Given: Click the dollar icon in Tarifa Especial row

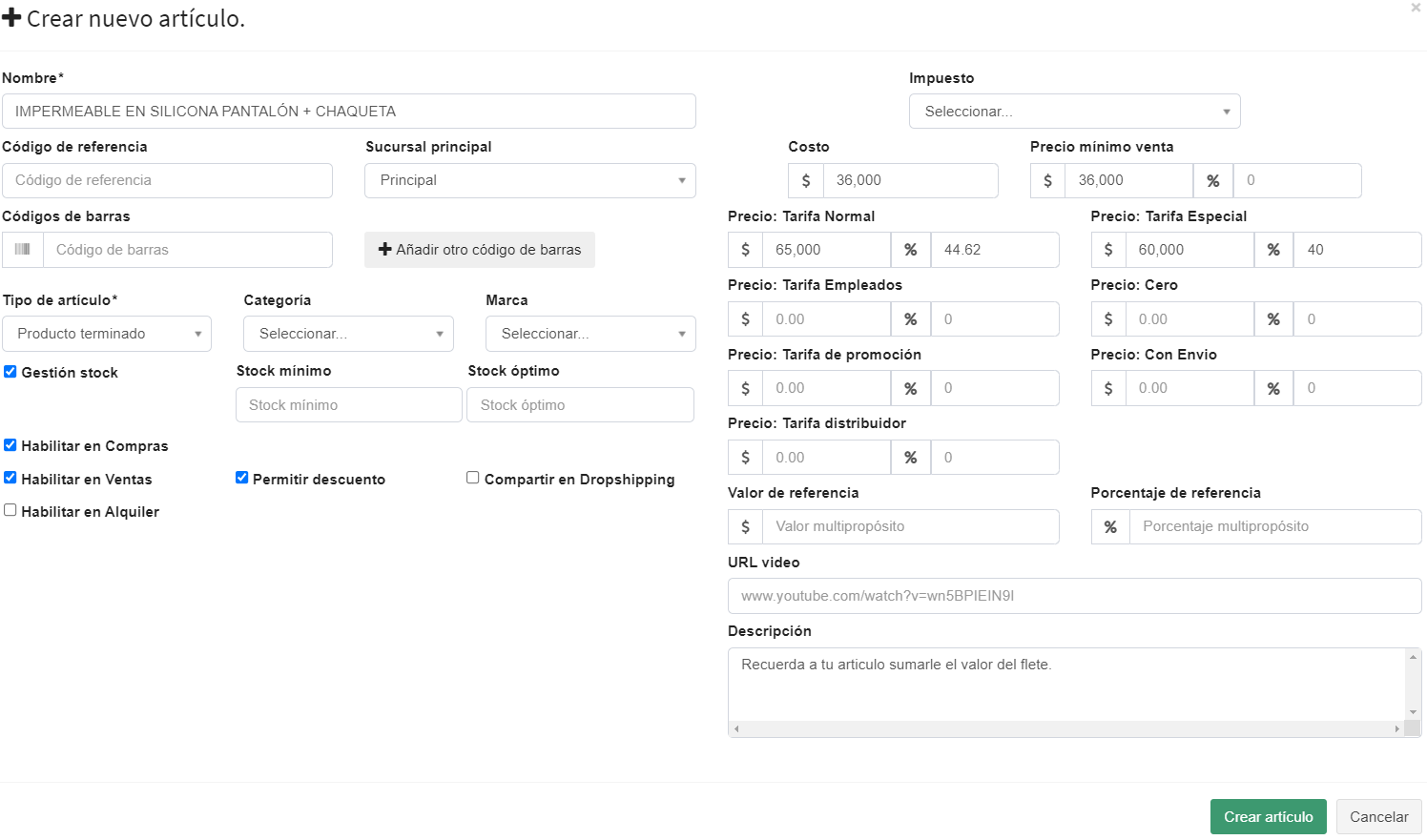Looking at the screenshot, I should pos(1108,250).
